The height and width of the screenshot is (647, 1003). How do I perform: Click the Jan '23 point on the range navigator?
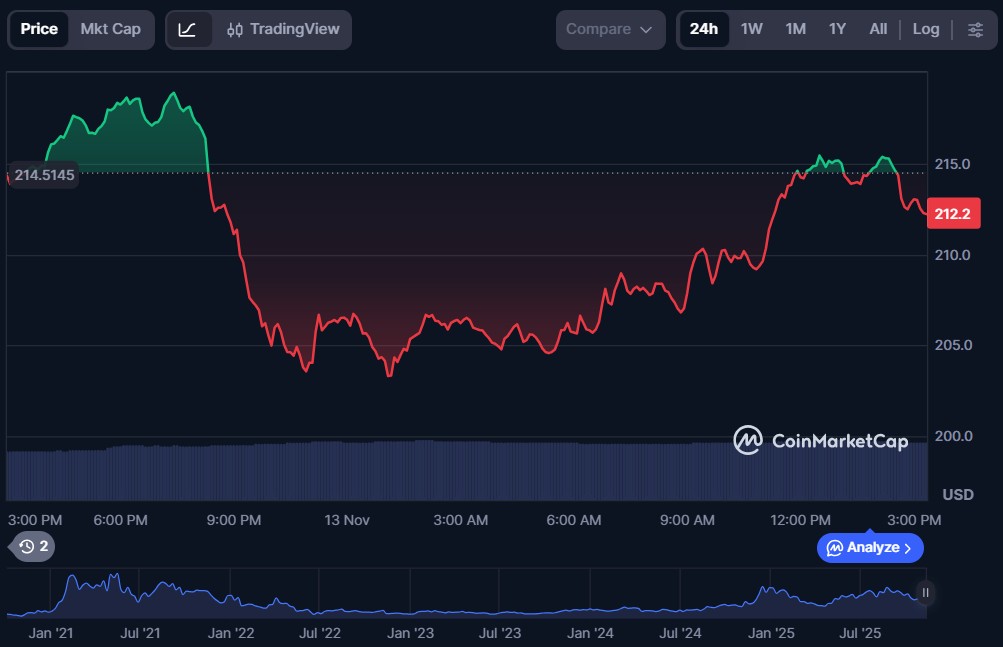tap(410, 632)
